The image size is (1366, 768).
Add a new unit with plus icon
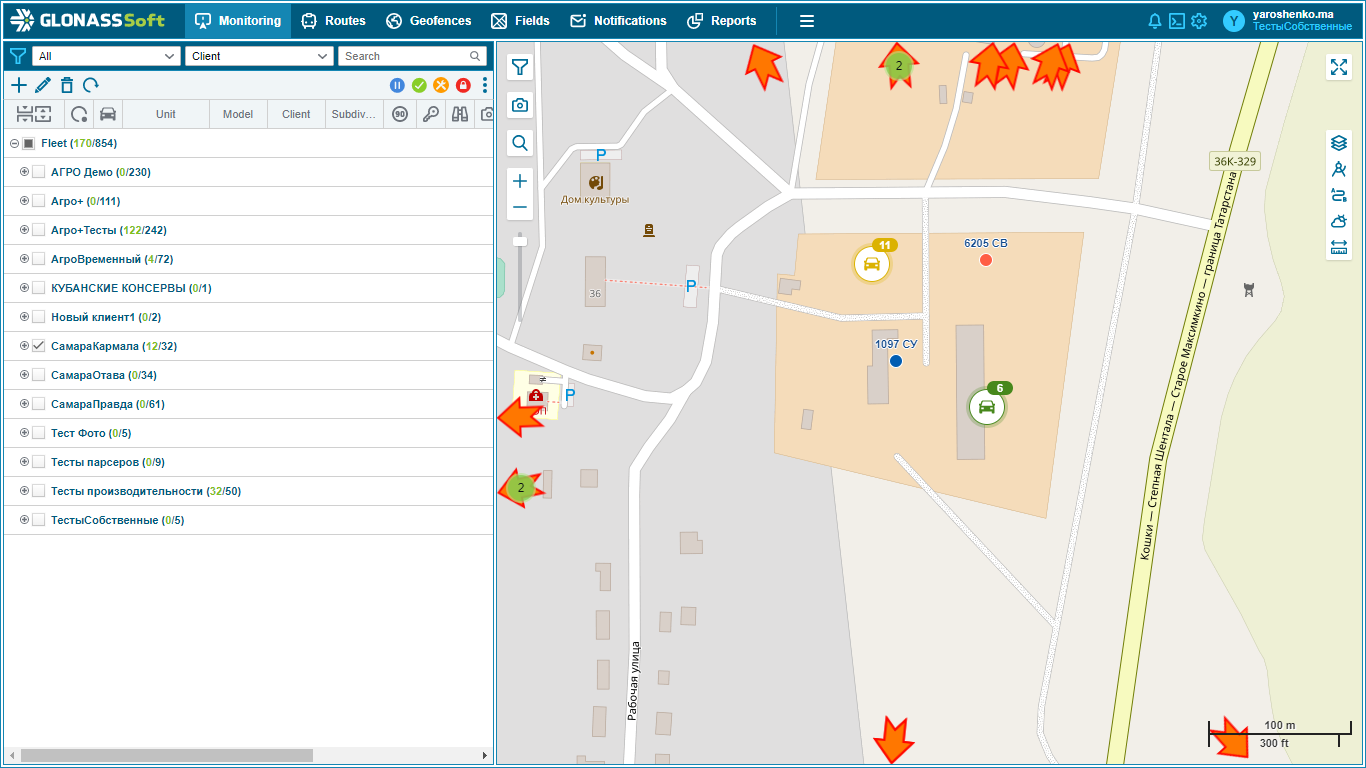(19, 86)
